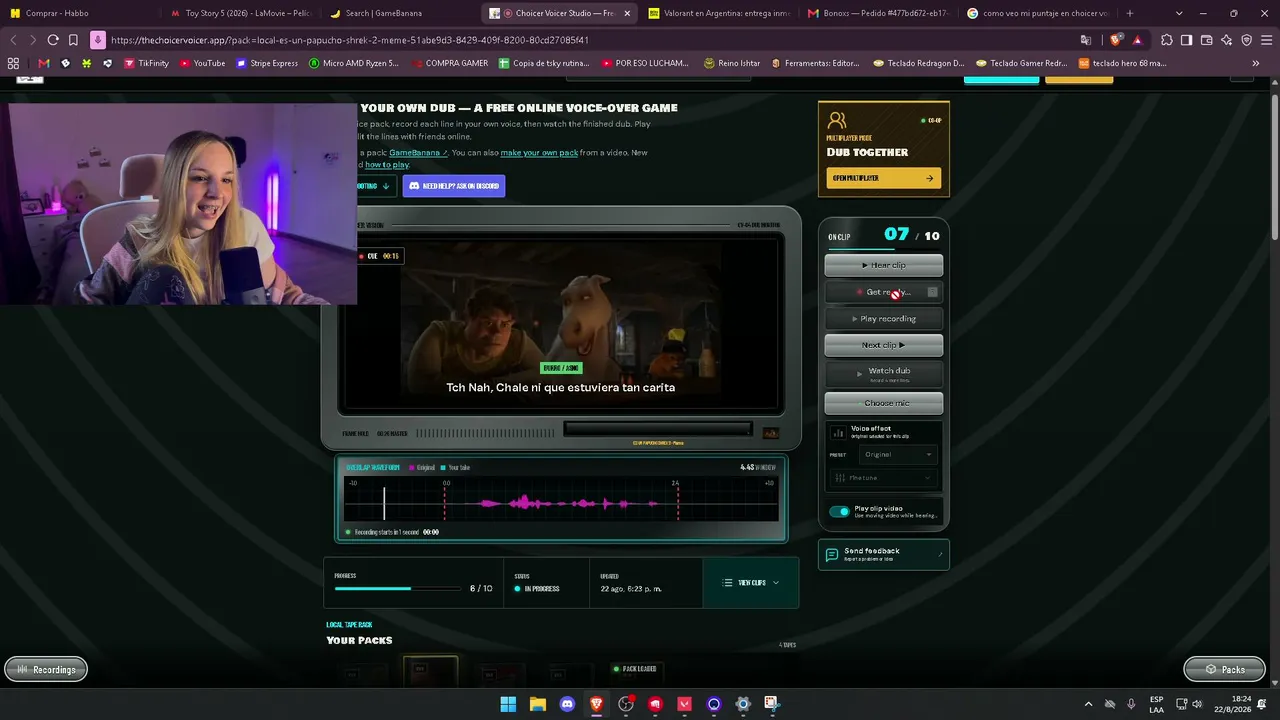Open File Explorer from the taskbar
1280x720 pixels.
(538, 704)
